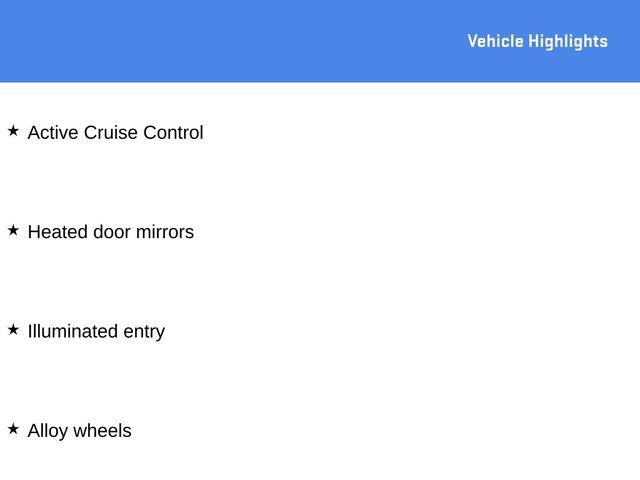Viewport: 640px width, 480px height.
Task: Click the word Control in the first highlight
Action: (173, 133)
